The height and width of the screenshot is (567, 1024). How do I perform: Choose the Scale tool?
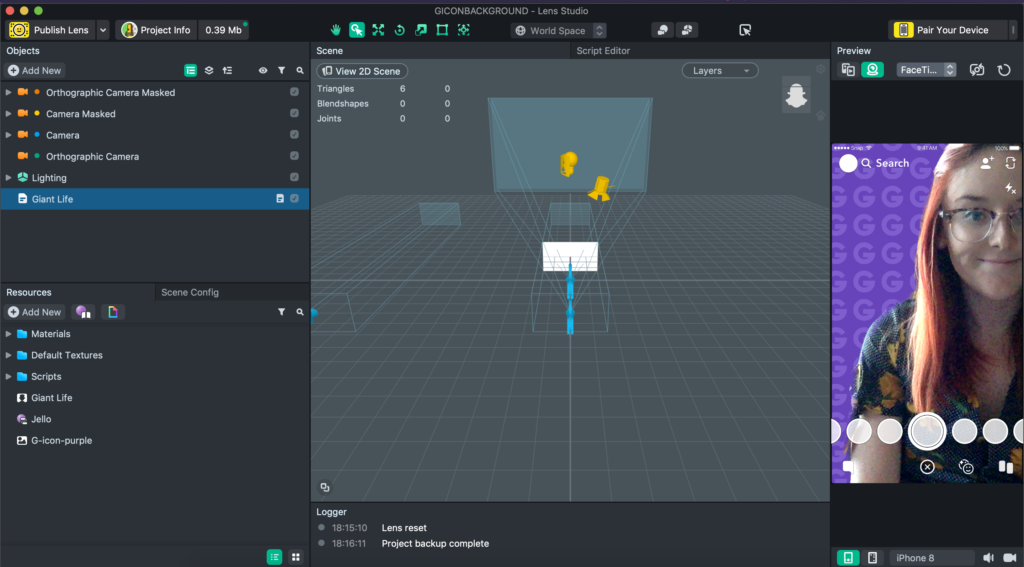pos(421,30)
